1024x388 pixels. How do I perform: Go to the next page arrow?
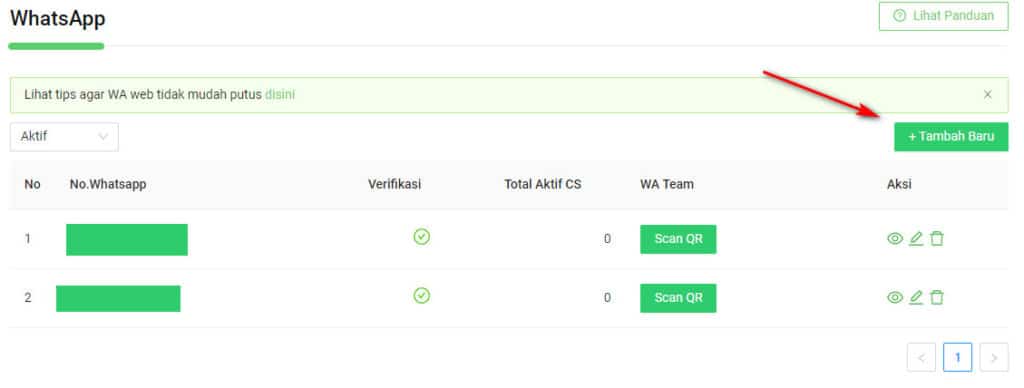[994, 357]
